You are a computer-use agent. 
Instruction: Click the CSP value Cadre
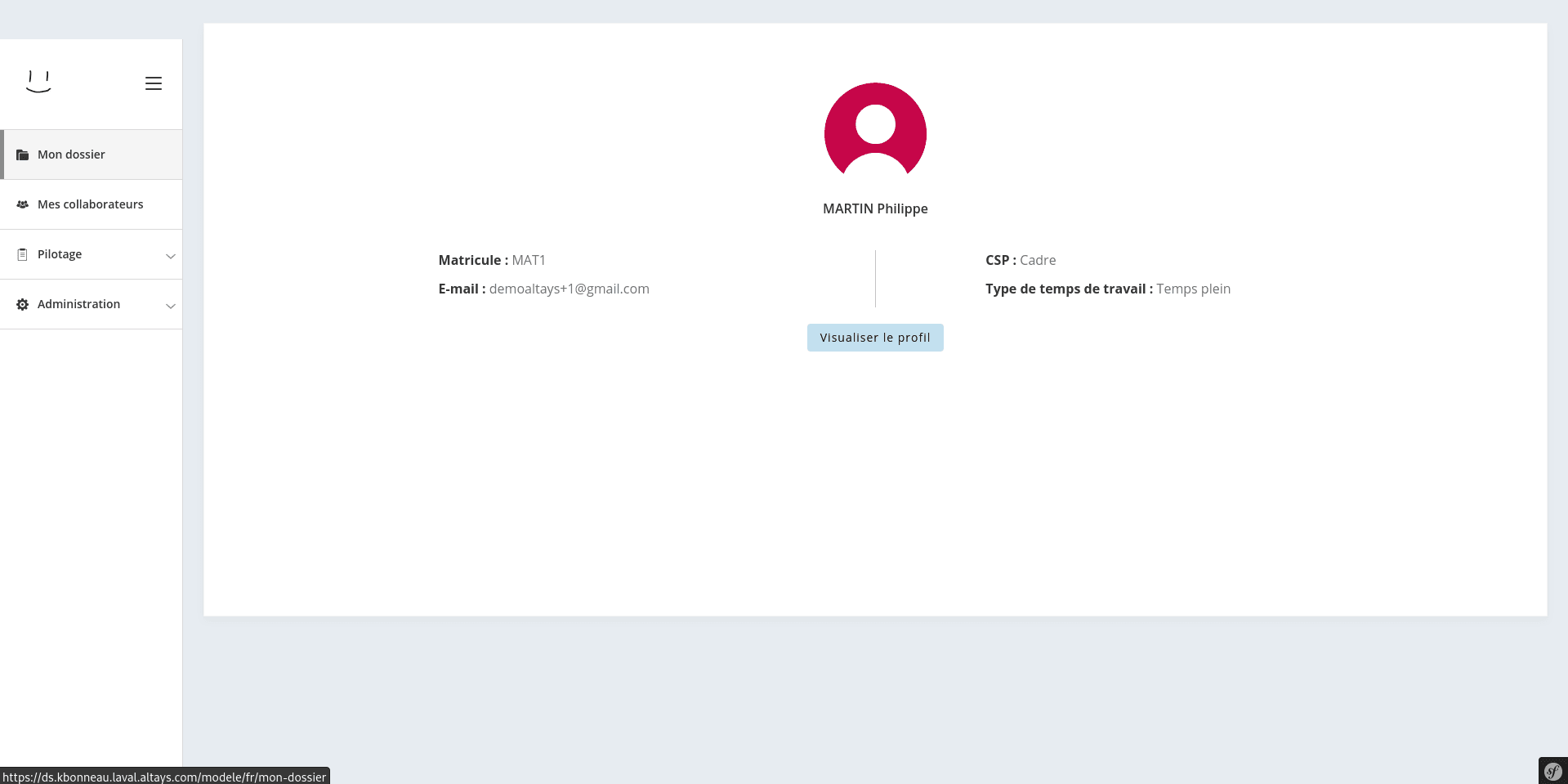click(1038, 260)
